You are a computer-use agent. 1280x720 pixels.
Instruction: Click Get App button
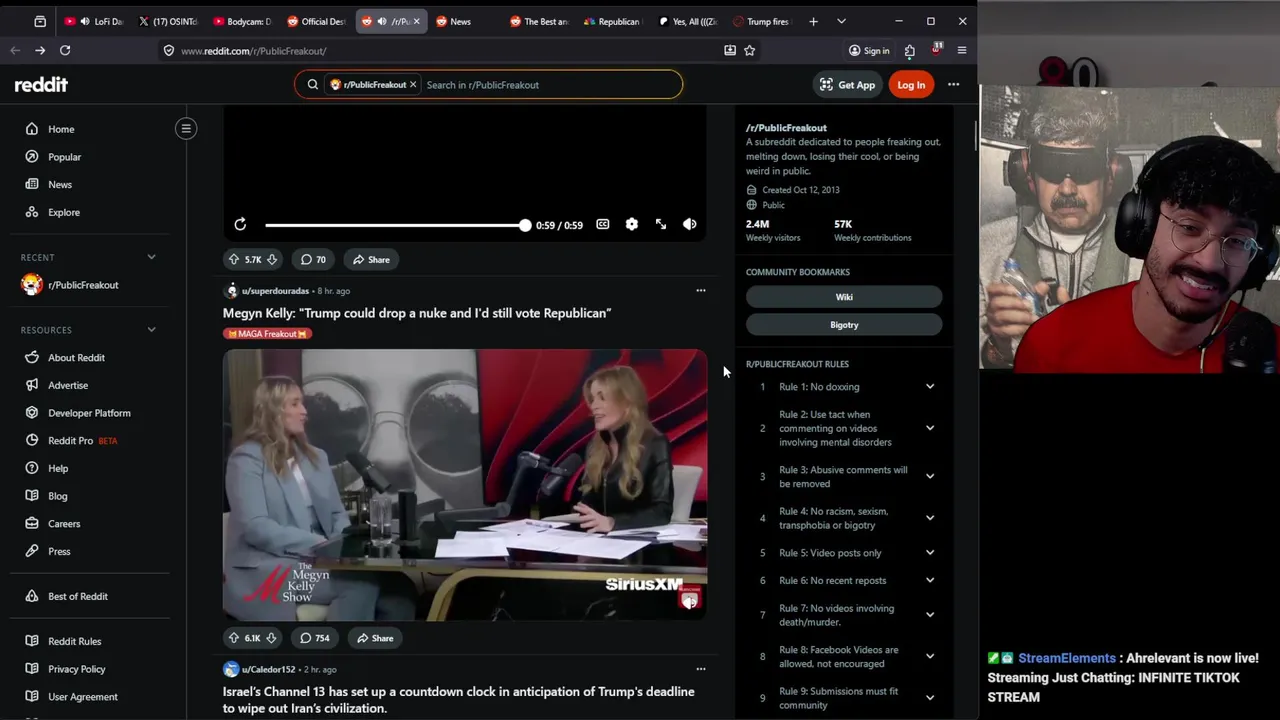click(x=847, y=85)
